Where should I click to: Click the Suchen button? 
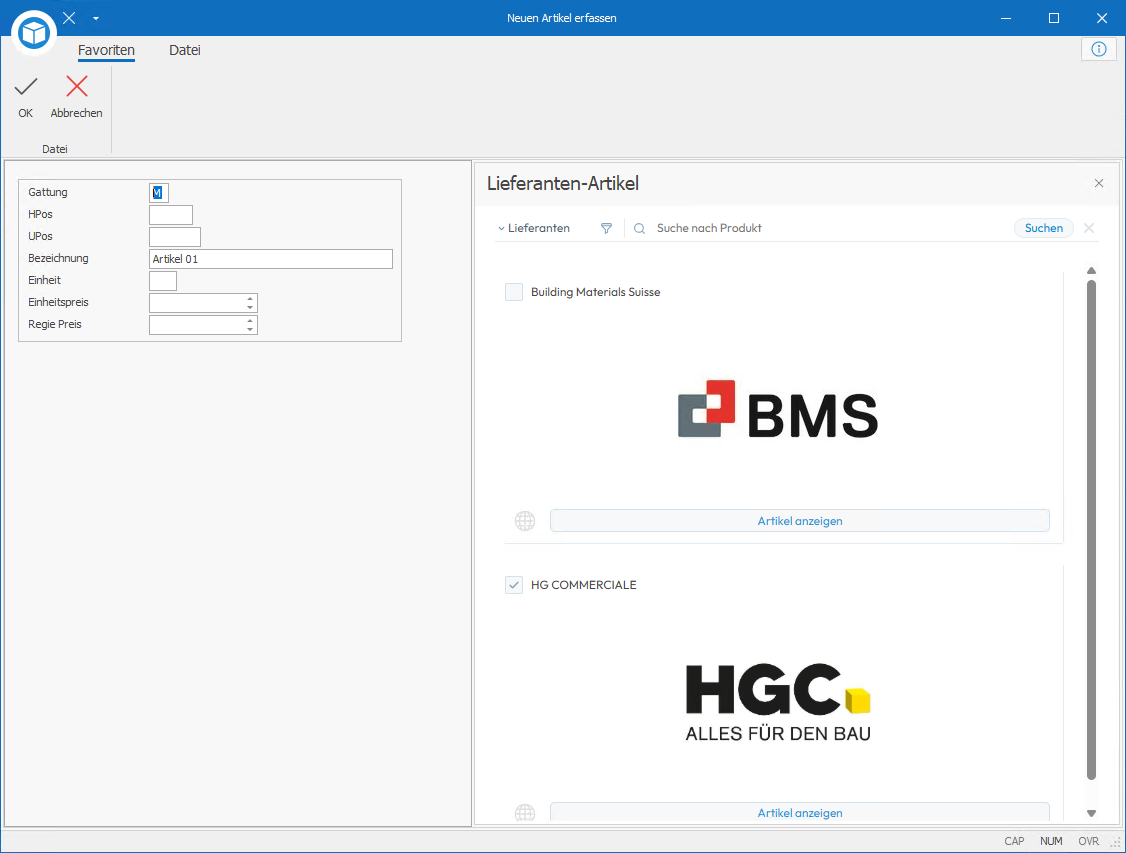[x=1043, y=228]
